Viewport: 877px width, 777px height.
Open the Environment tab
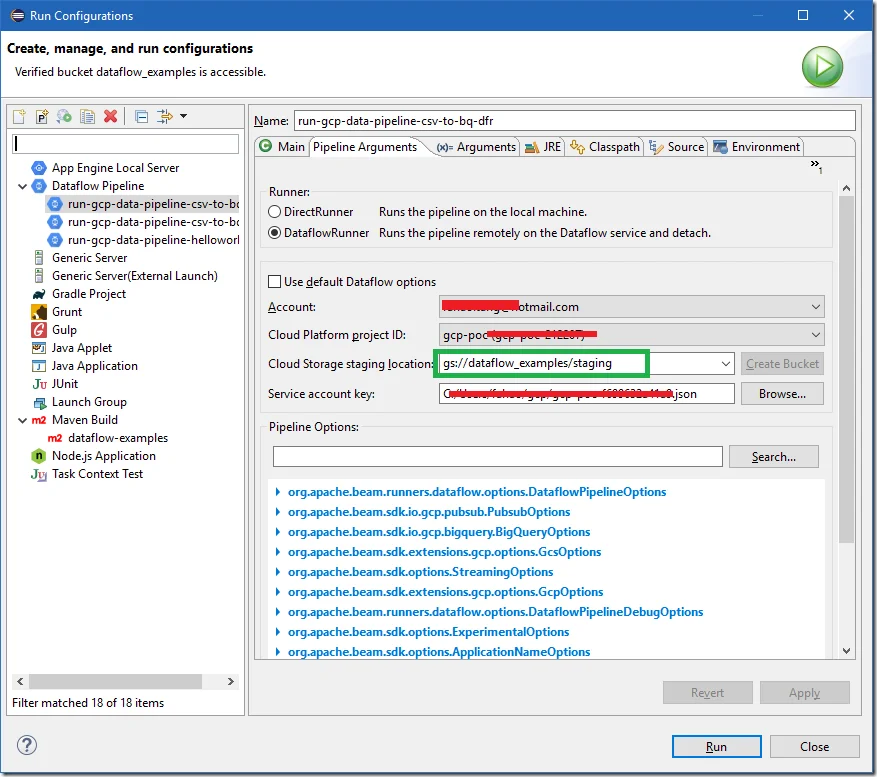point(756,147)
